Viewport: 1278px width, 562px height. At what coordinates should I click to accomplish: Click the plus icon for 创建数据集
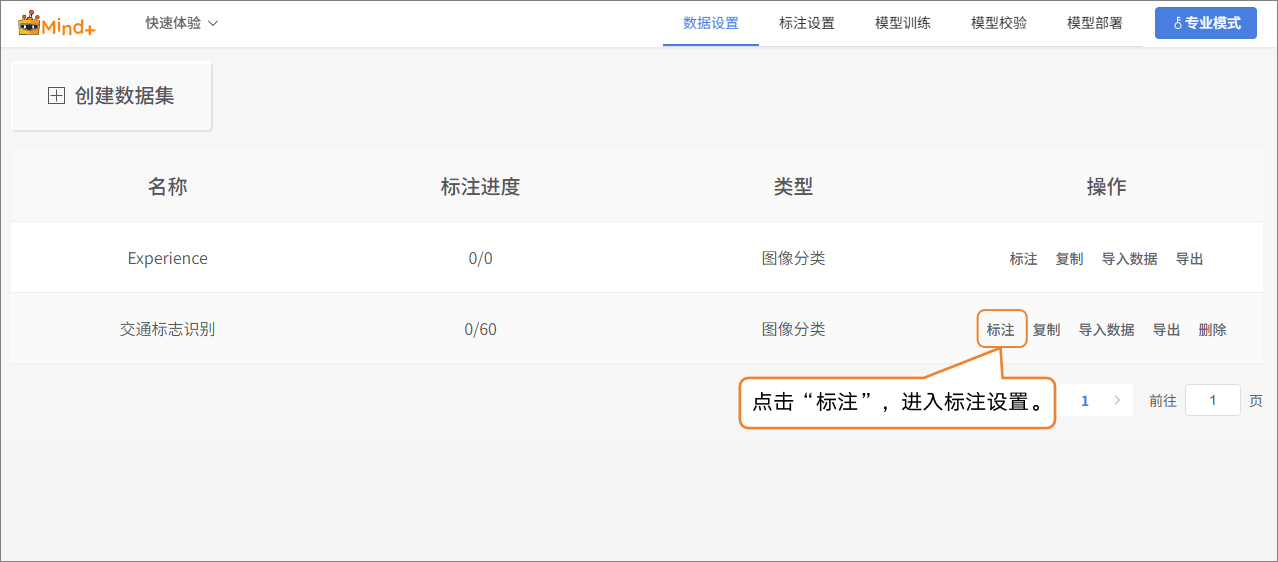pos(56,96)
